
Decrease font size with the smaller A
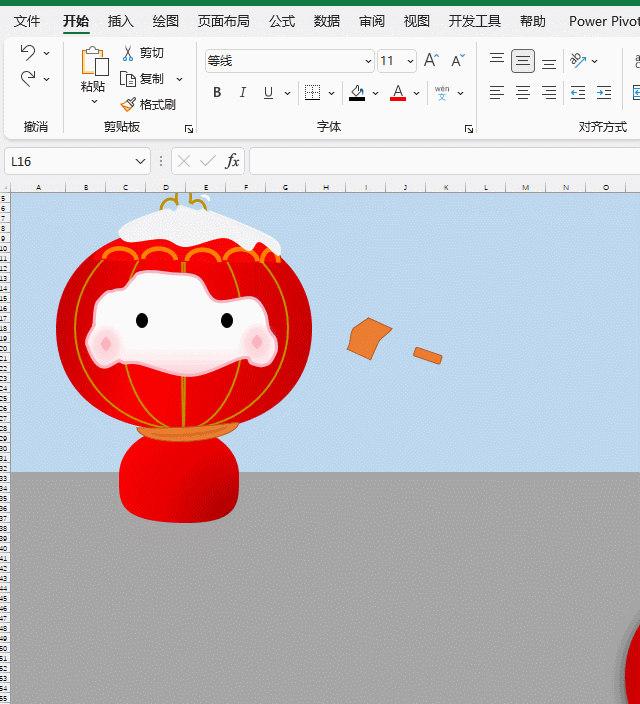[458, 60]
